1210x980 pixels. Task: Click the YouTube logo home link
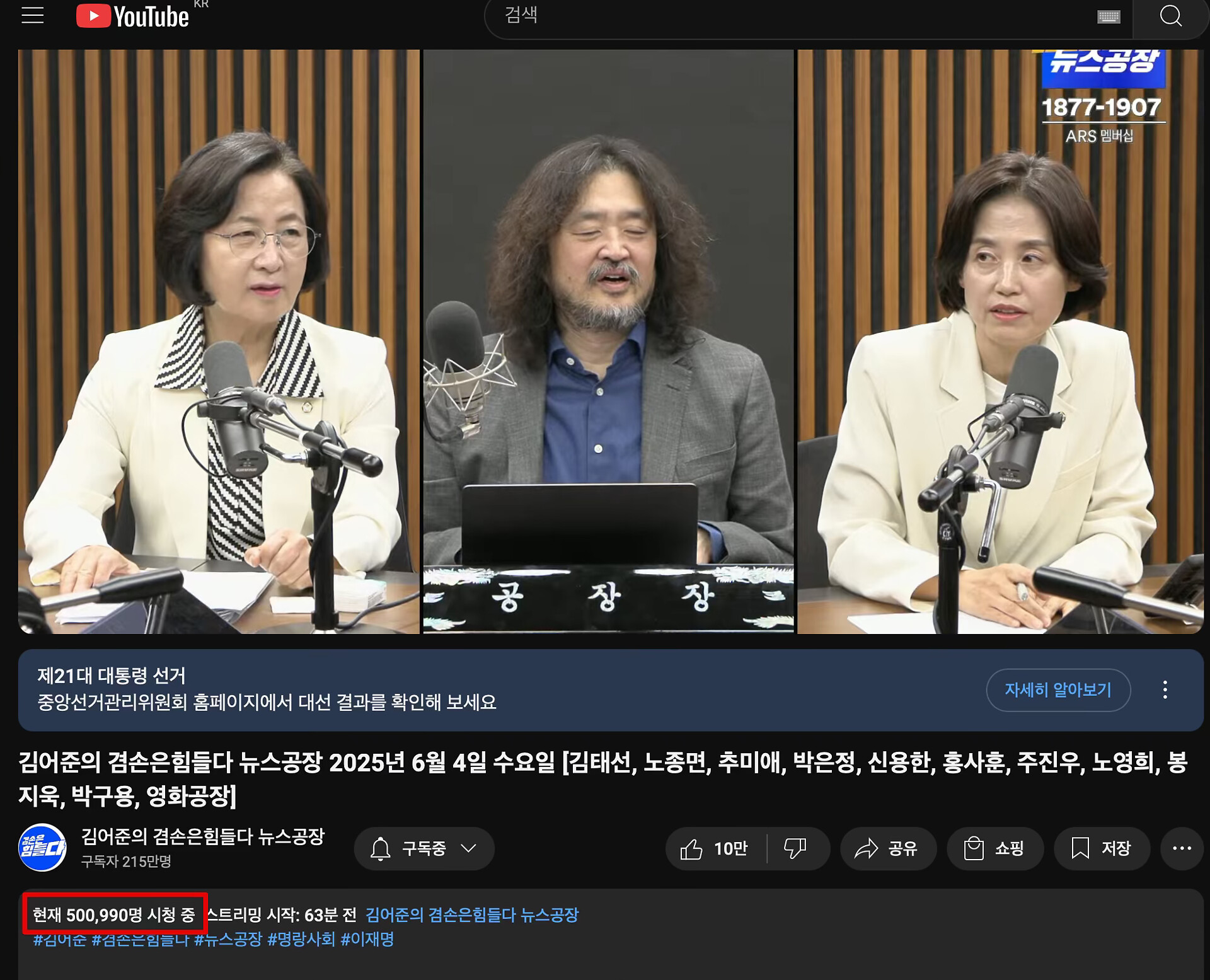point(133,16)
